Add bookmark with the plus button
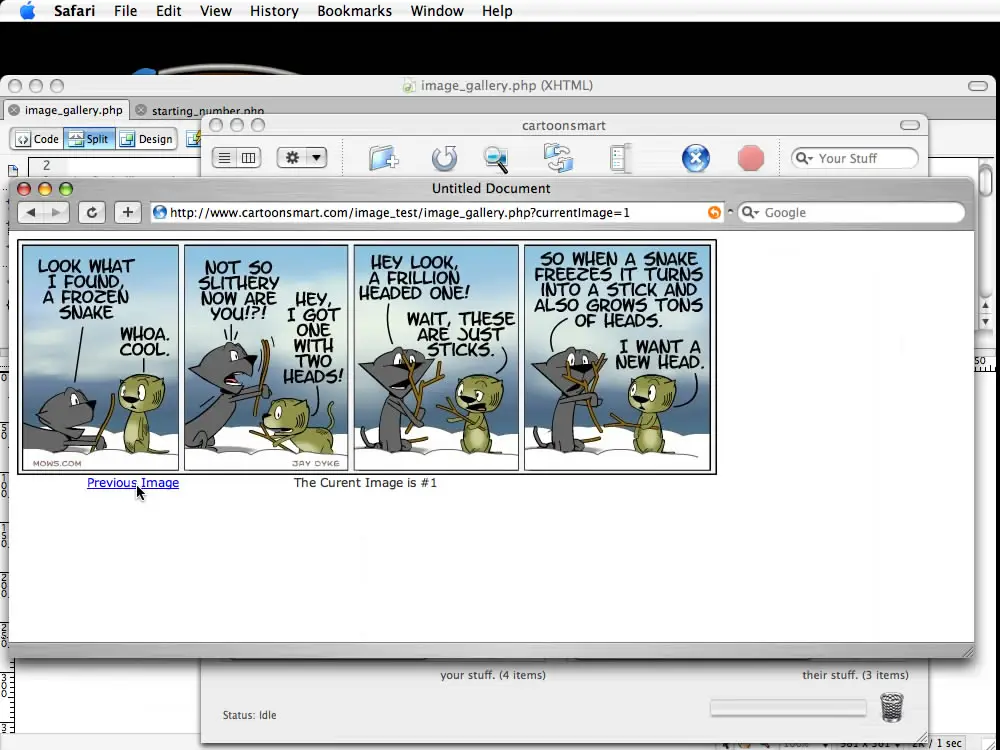1000x750 pixels. coord(128,212)
